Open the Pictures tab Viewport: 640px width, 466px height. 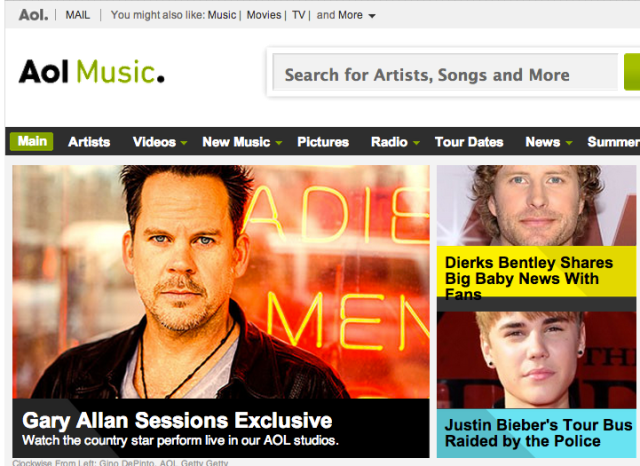coord(323,142)
